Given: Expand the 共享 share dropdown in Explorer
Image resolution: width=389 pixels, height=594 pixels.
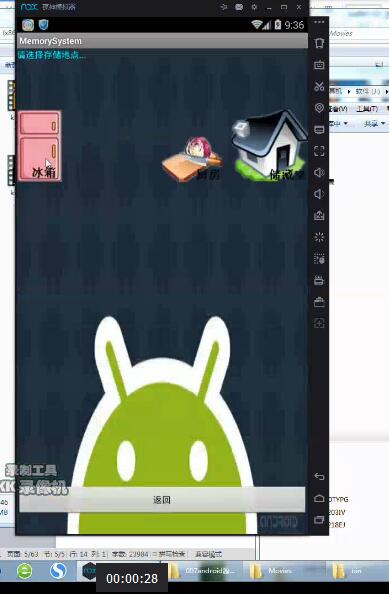Looking at the screenshot, I should click(374, 123).
